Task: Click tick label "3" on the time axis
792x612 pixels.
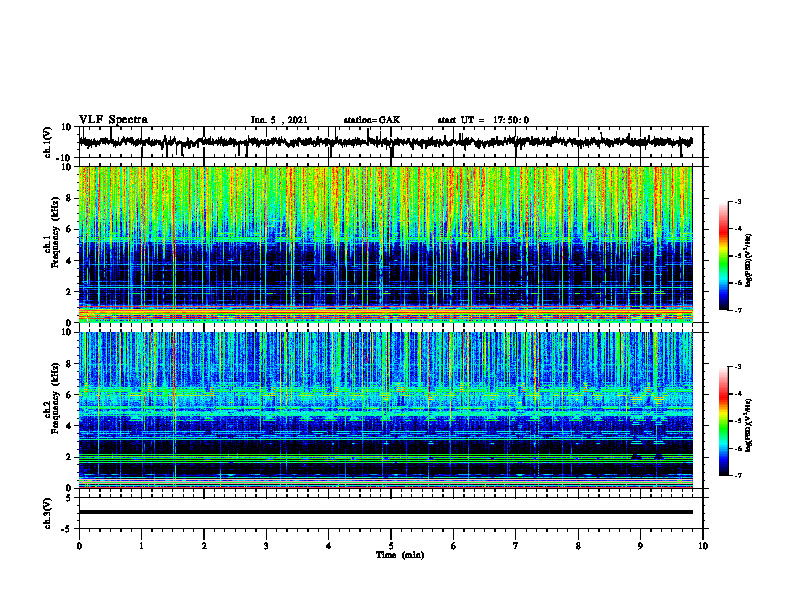Action: (x=266, y=546)
